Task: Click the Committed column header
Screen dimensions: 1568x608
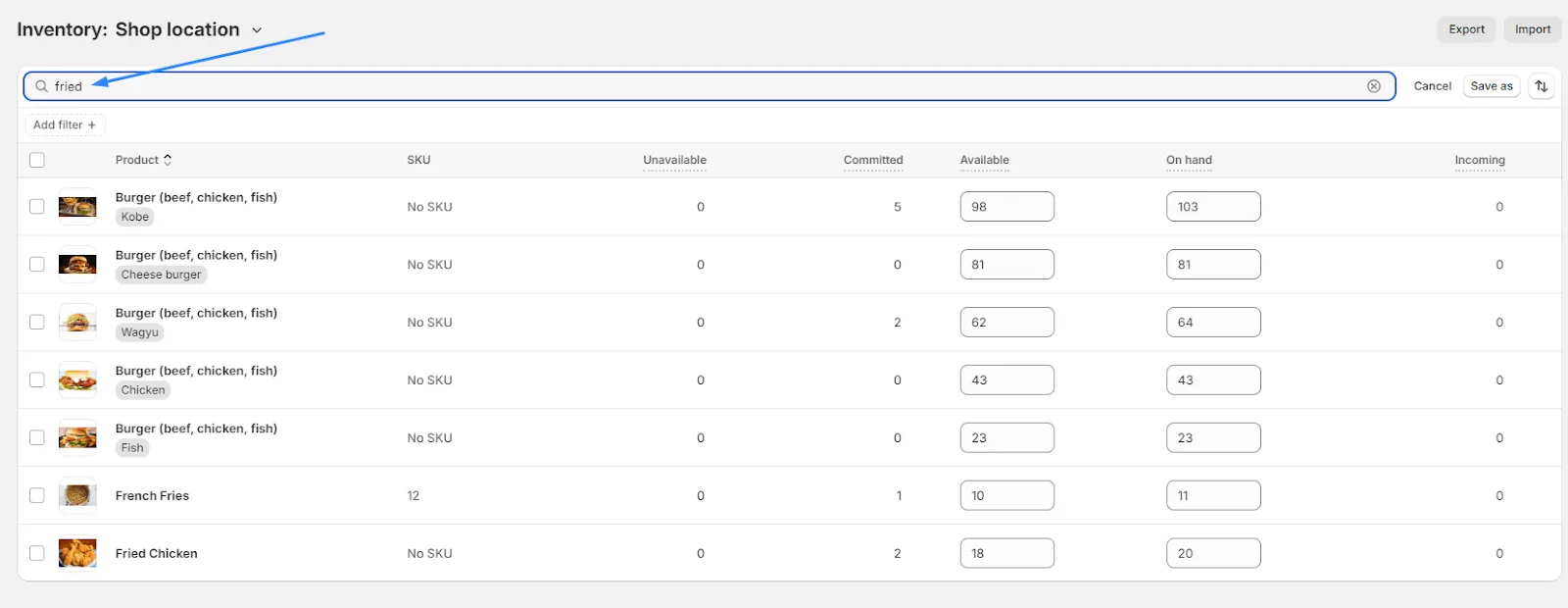Action: pos(873,160)
